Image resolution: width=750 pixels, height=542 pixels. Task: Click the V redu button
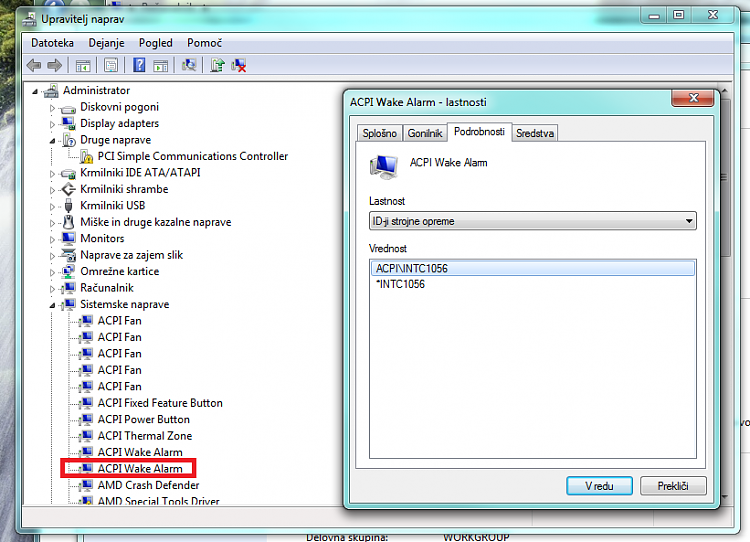599,486
